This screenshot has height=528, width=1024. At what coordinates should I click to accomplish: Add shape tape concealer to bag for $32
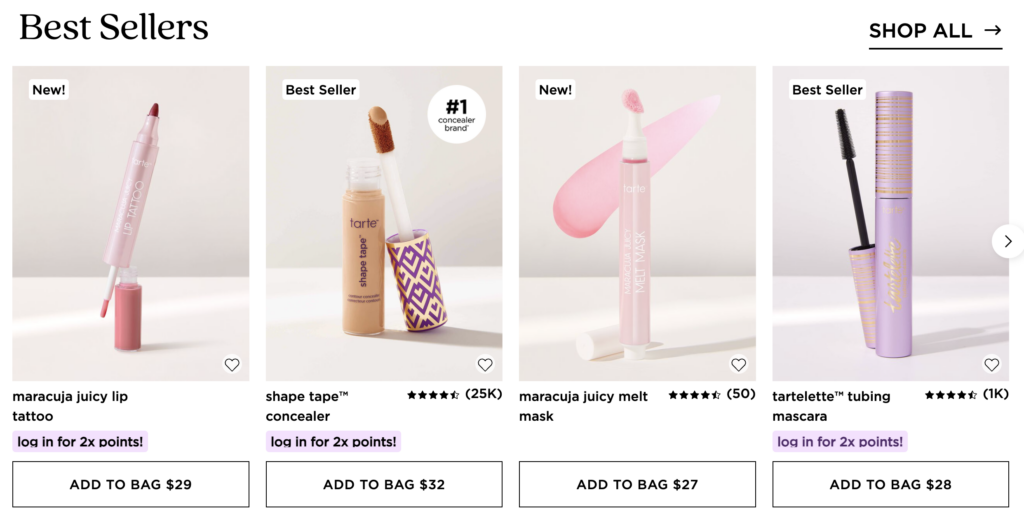[384, 485]
